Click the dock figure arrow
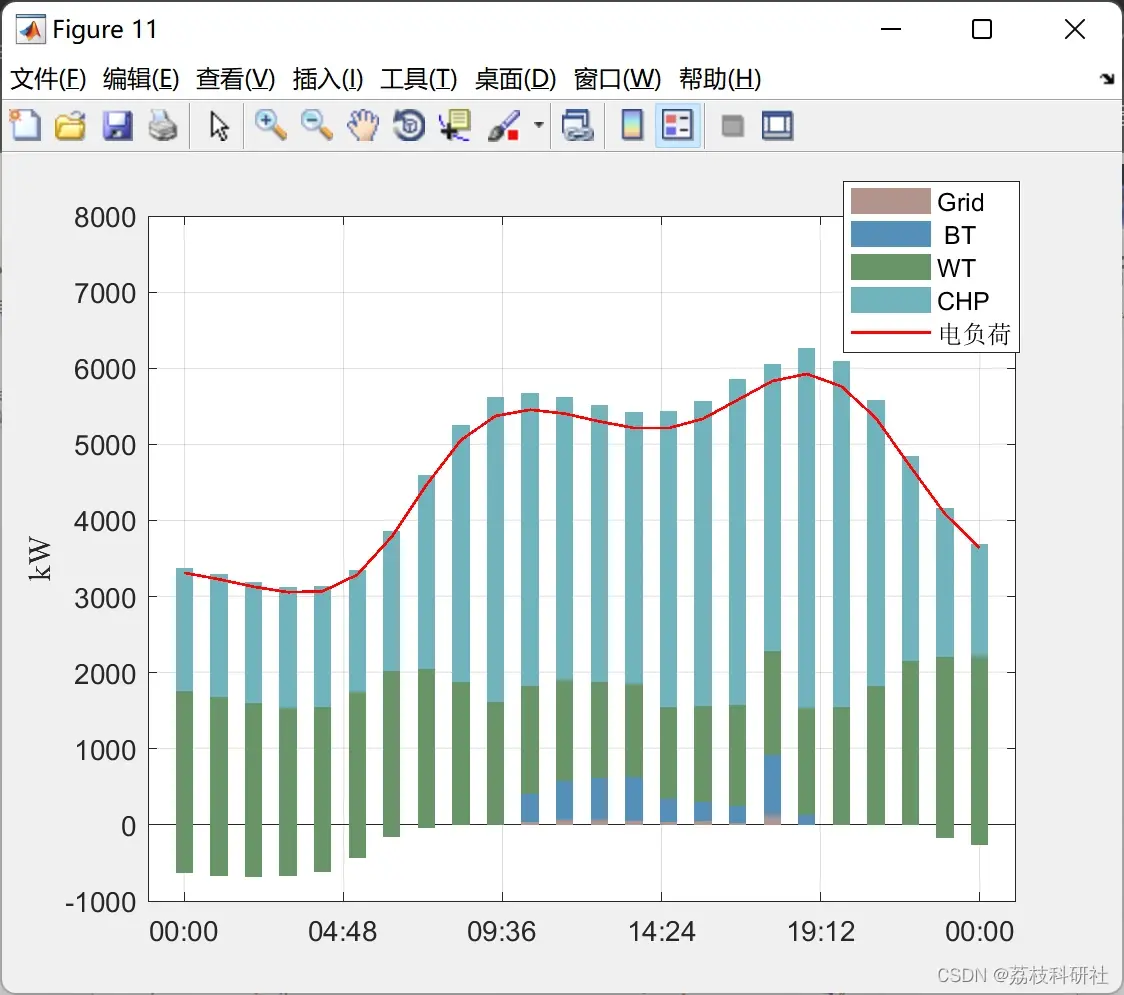This screenshot has width=1124, height=995. 1108,79
